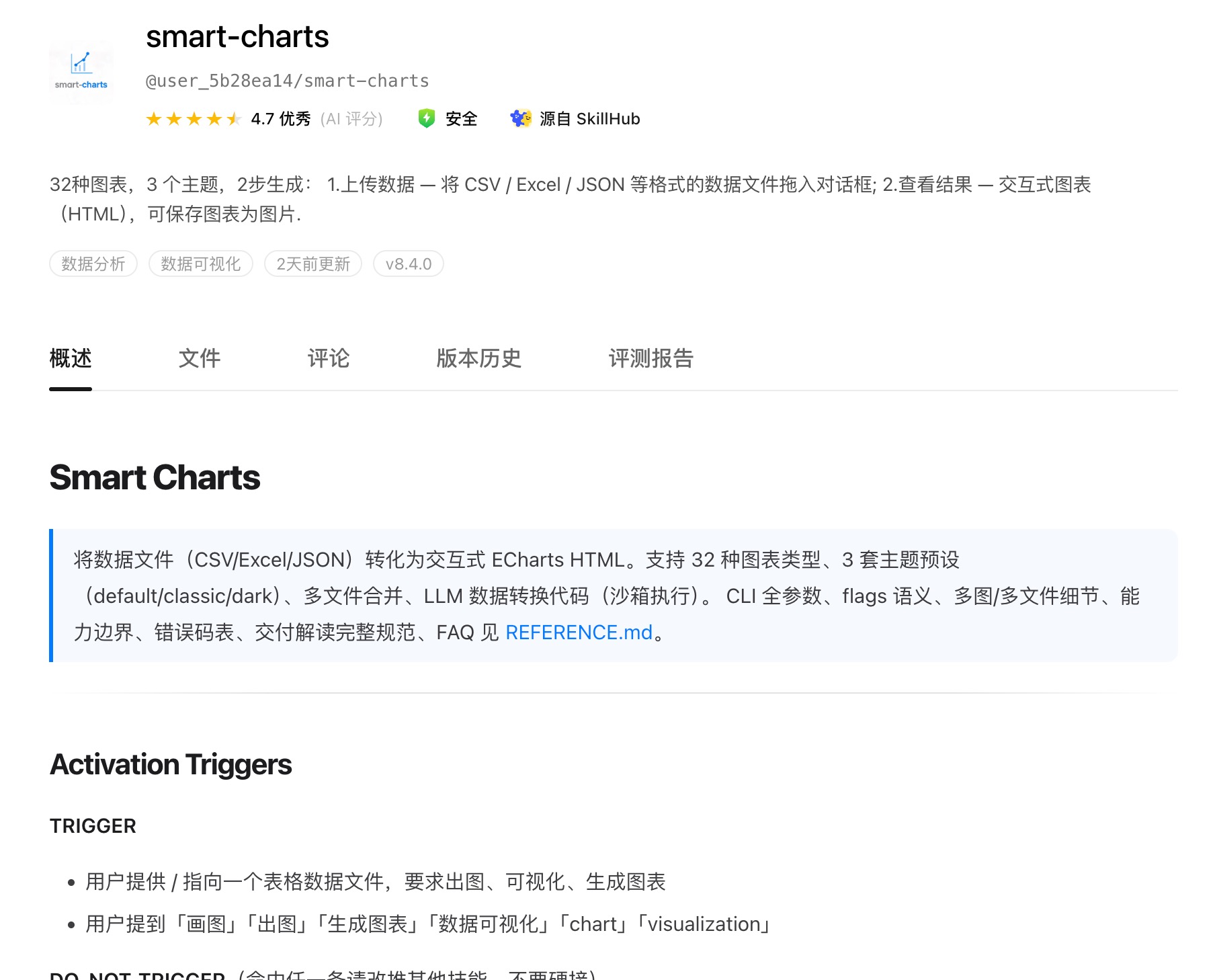Click the Activation Triggers heading

[171, 765]
